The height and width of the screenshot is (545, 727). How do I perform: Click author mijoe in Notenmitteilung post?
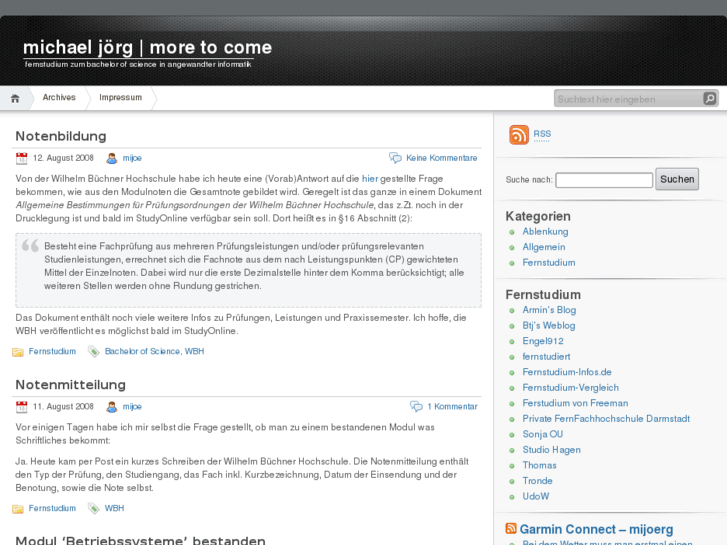132,407
